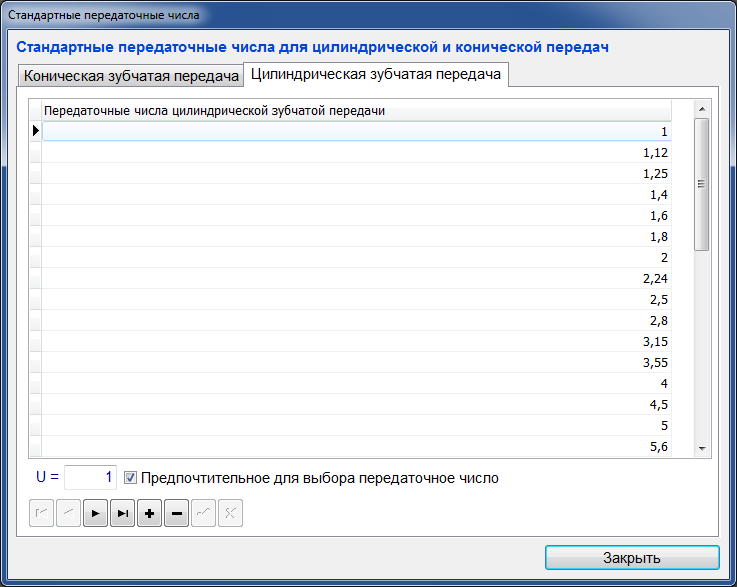The width and height of the screenshot is (737, 587).
Task: Select the row with value 3,15
Action: (356, 341)
